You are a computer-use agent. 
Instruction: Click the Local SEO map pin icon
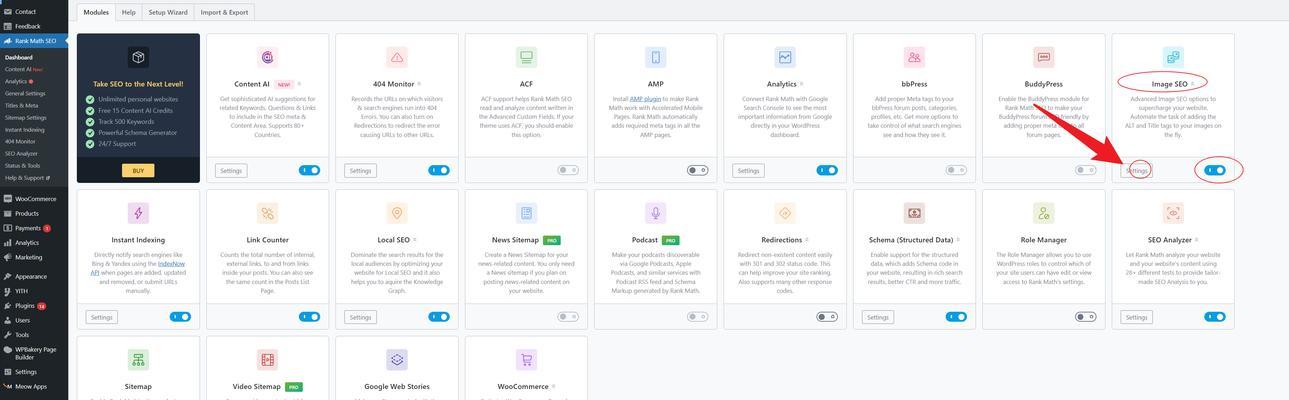pos(397,213)
